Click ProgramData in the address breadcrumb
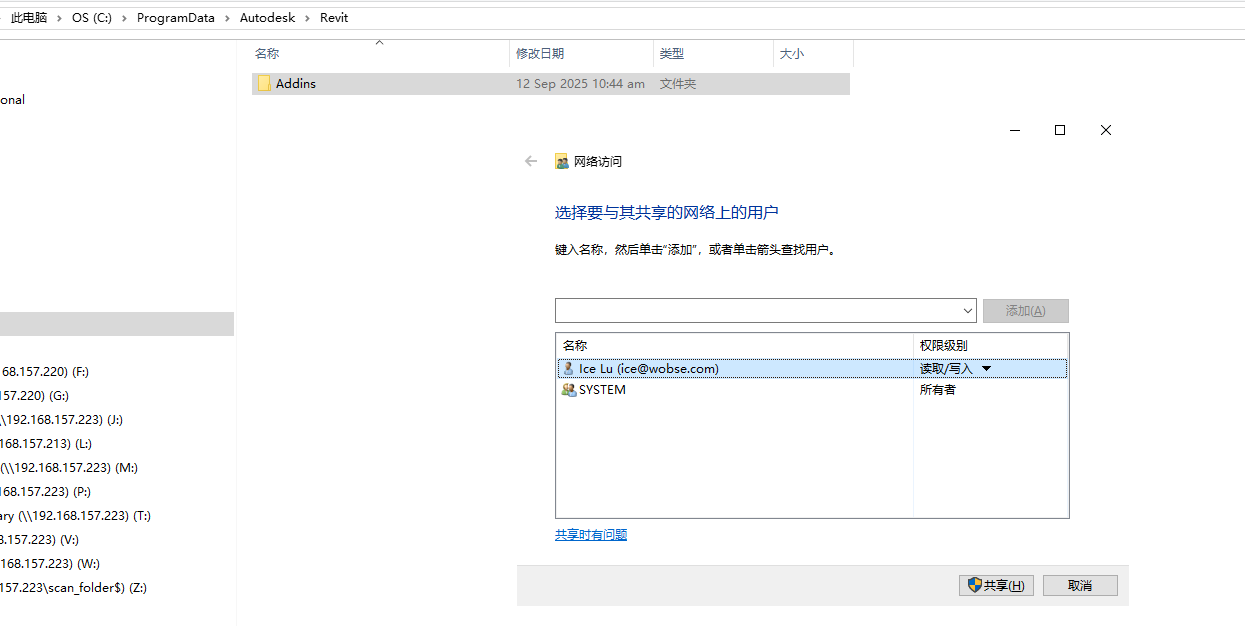 [x=176, y=18]
